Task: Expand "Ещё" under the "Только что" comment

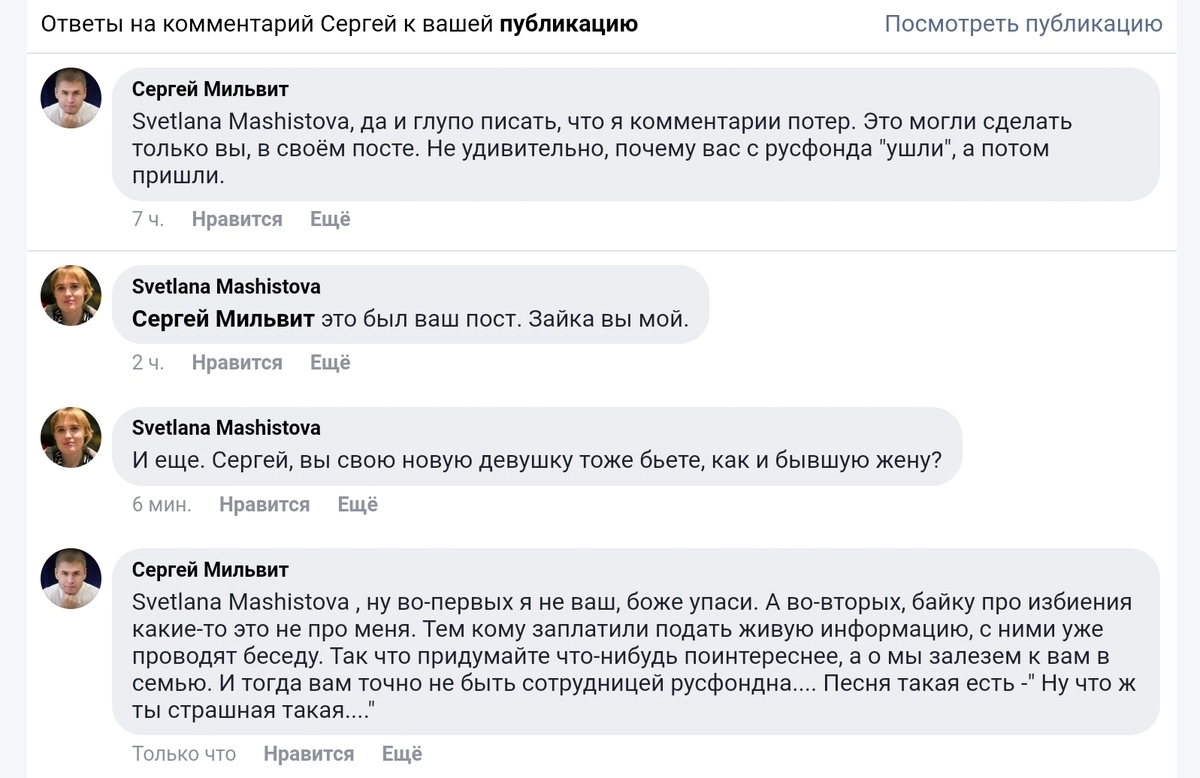Action: coord(402,754)
